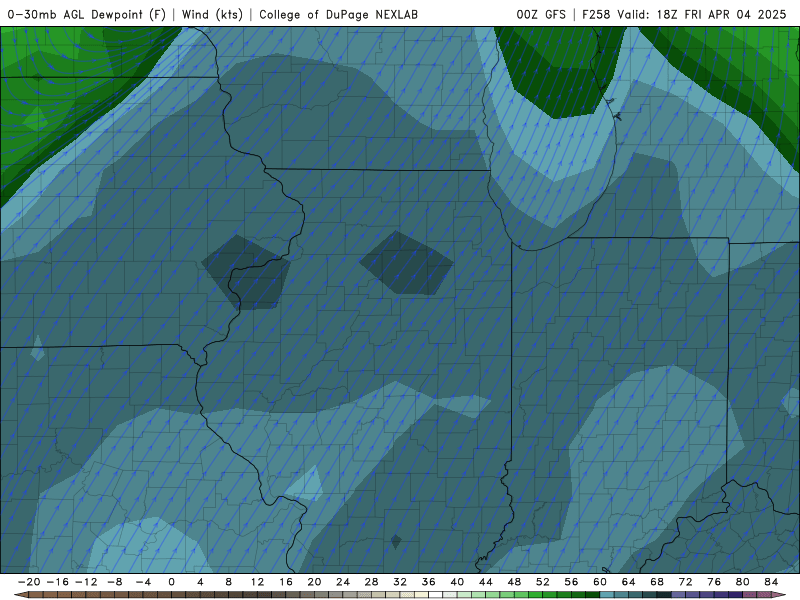Click the '36' value on color scale
Image resolution: width=800 pixels, height=600 pixels.
[x=429, y=582]
